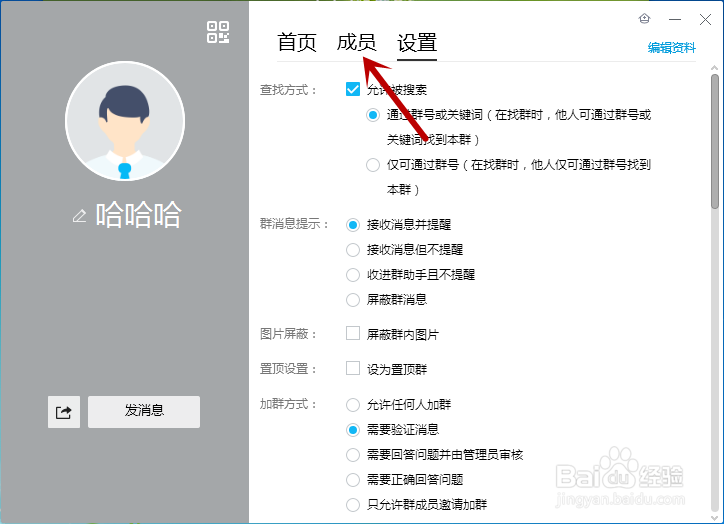Click the scrollbar up arrow

click(x=715, y=68)
